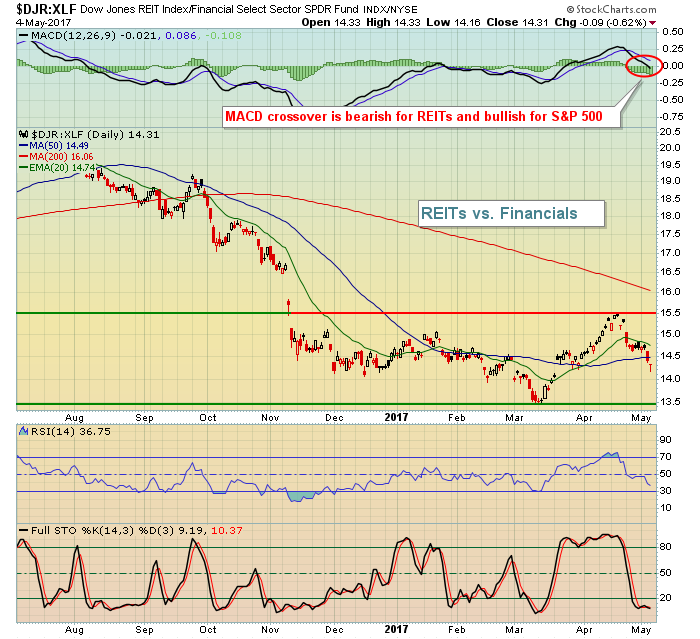This screenshot has width=700, height=639.
Task: Click the 2017 label on the bottom axis
Action: pos(396,629)
